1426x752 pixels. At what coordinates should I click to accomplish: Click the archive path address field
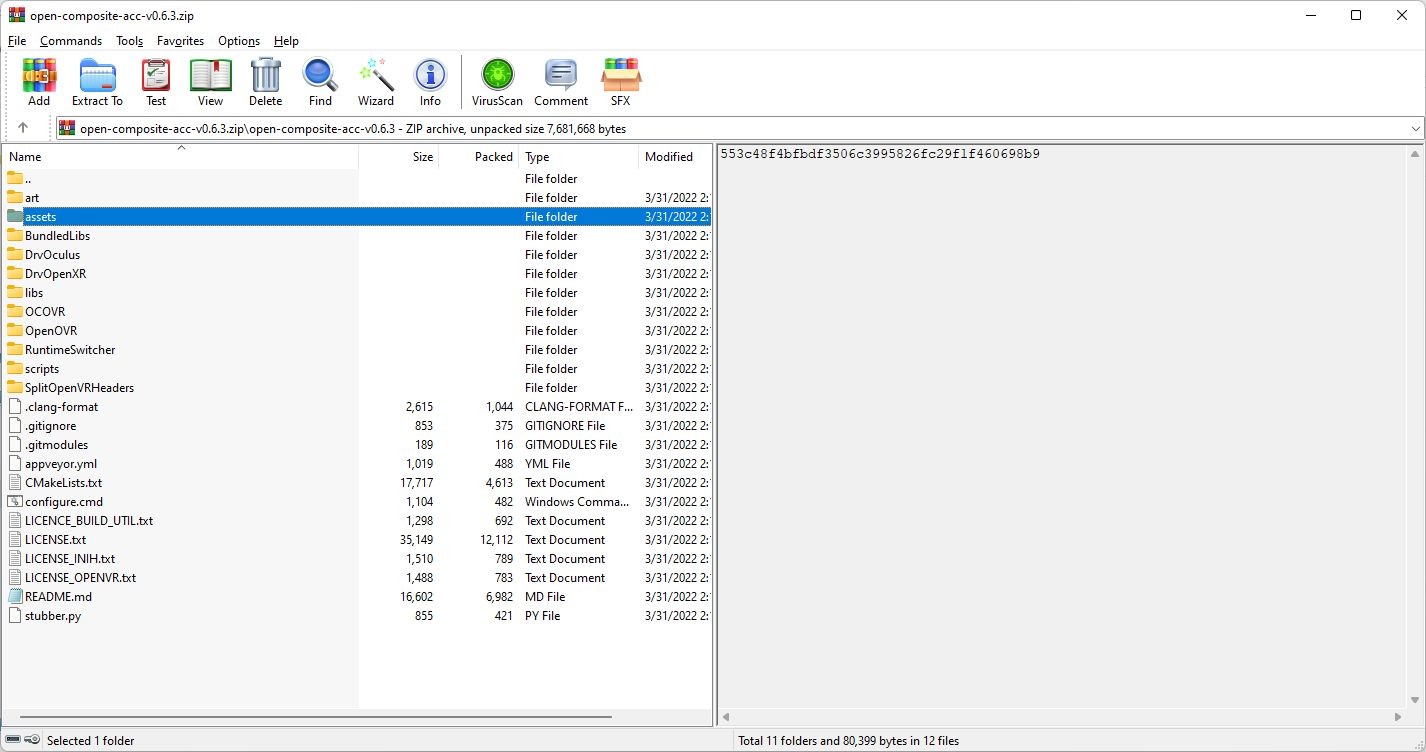(x=740, y=128)
